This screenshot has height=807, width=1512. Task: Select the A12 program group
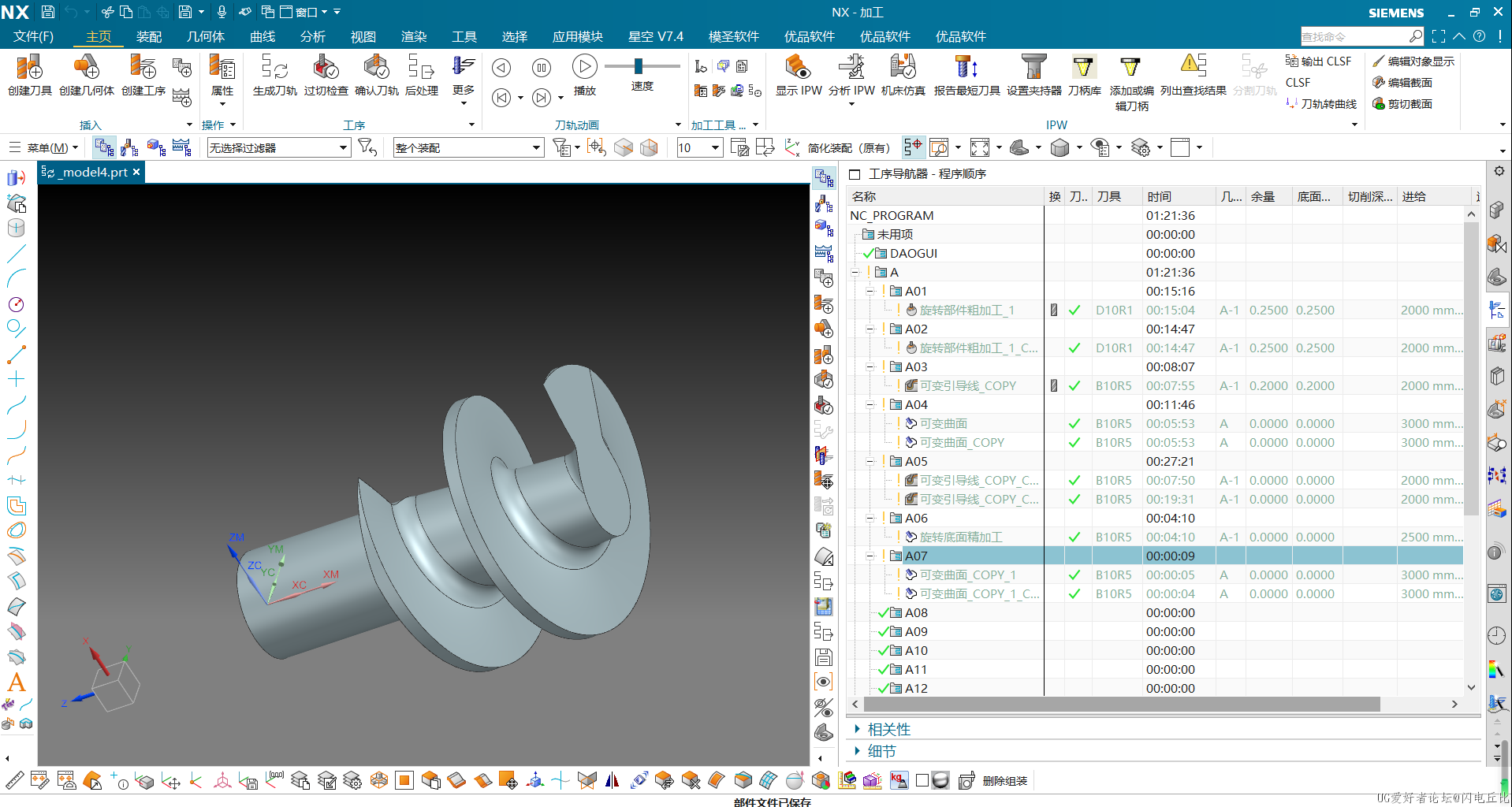916,688
